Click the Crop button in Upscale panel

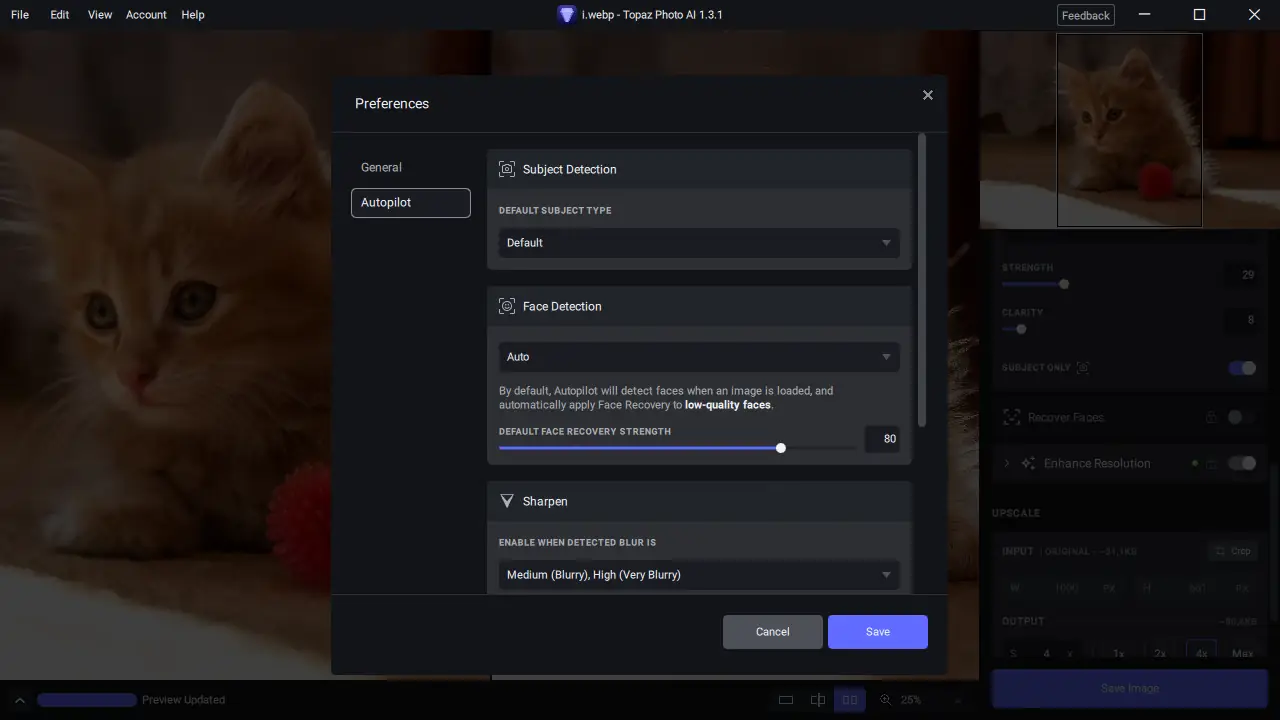click(1232, 551)
